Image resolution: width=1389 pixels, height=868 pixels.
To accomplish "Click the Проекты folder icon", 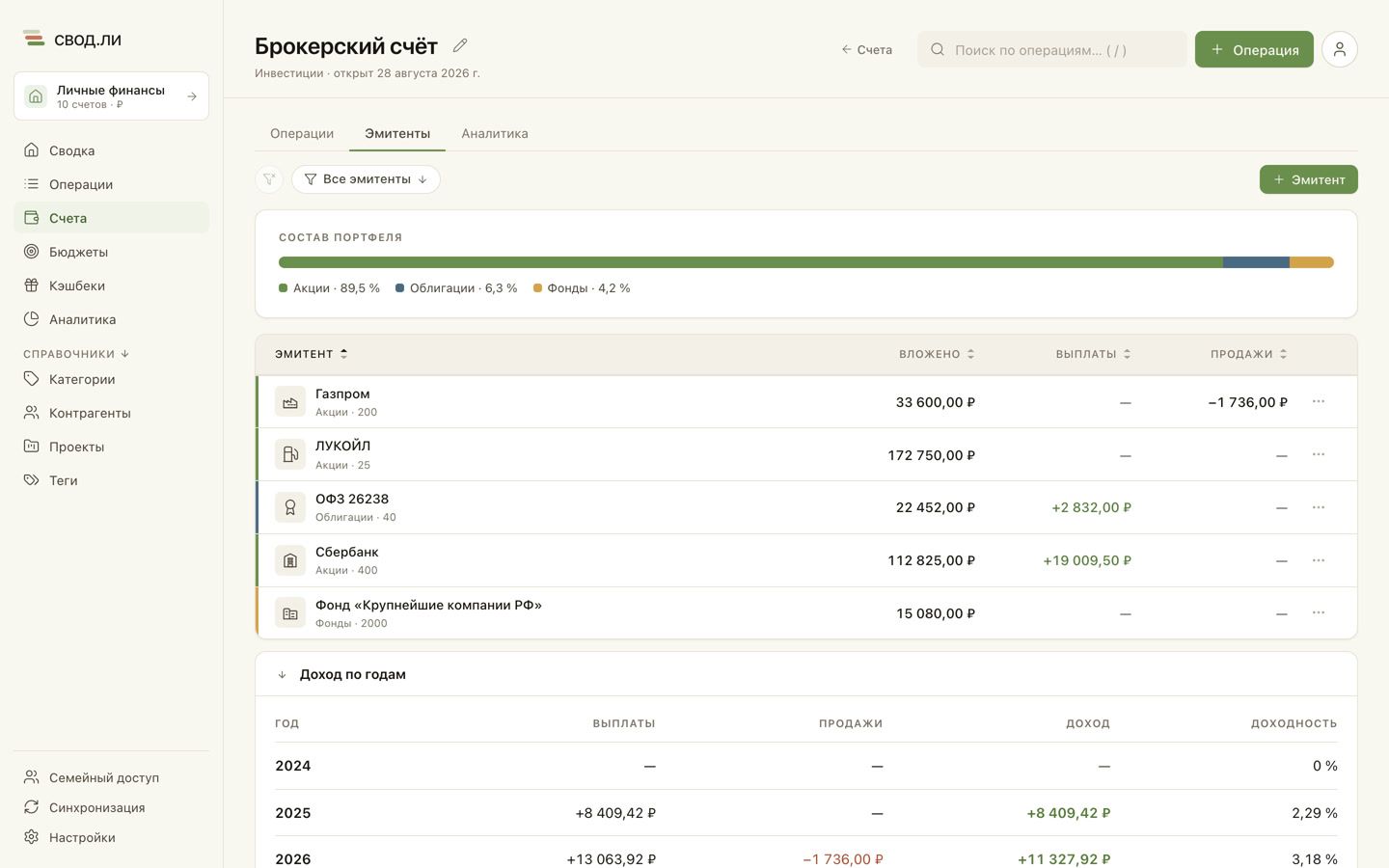I will point(32,447).
